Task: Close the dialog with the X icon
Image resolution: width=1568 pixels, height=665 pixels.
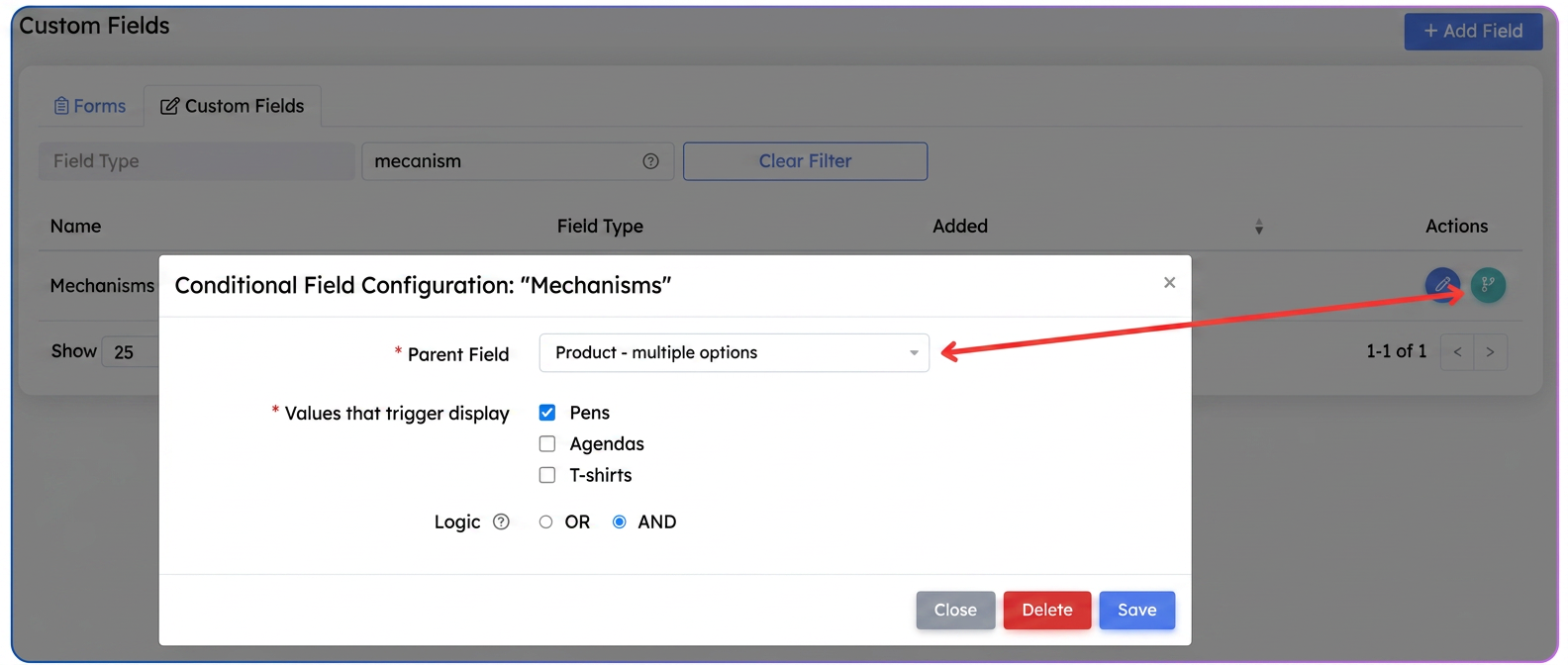Action: [x=1169, y=283]
